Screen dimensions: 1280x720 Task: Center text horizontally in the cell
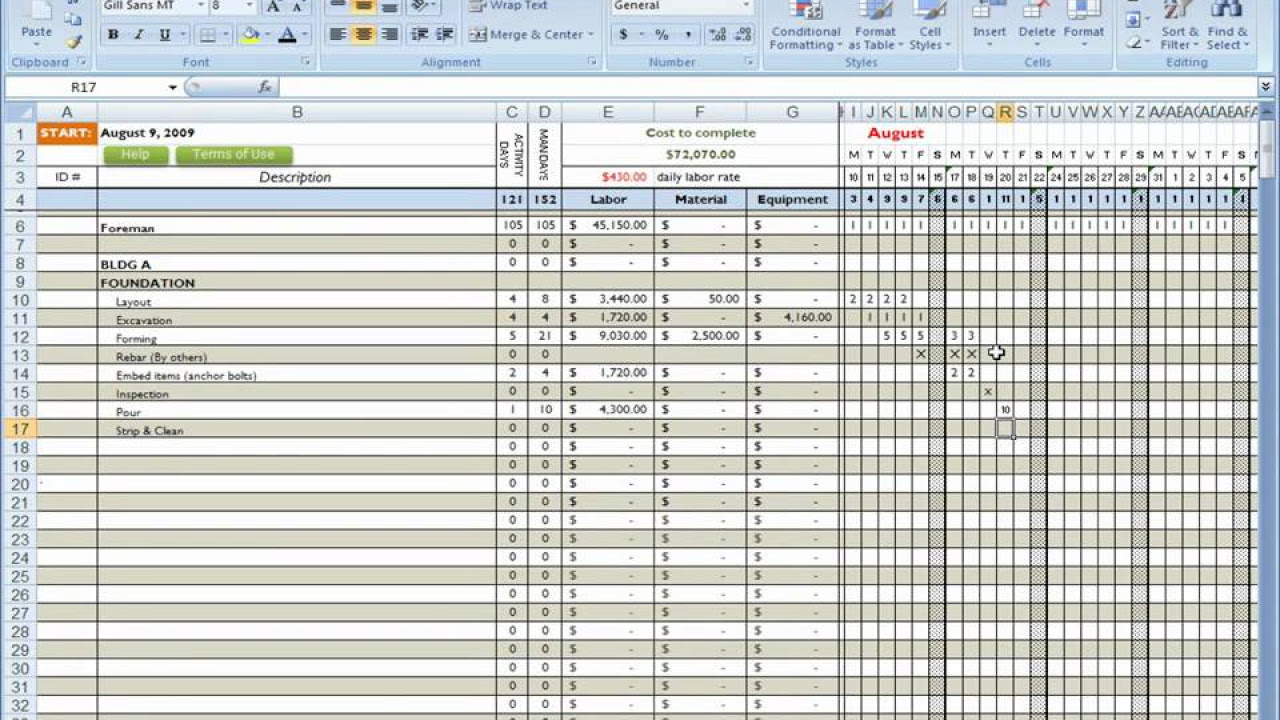363,35
